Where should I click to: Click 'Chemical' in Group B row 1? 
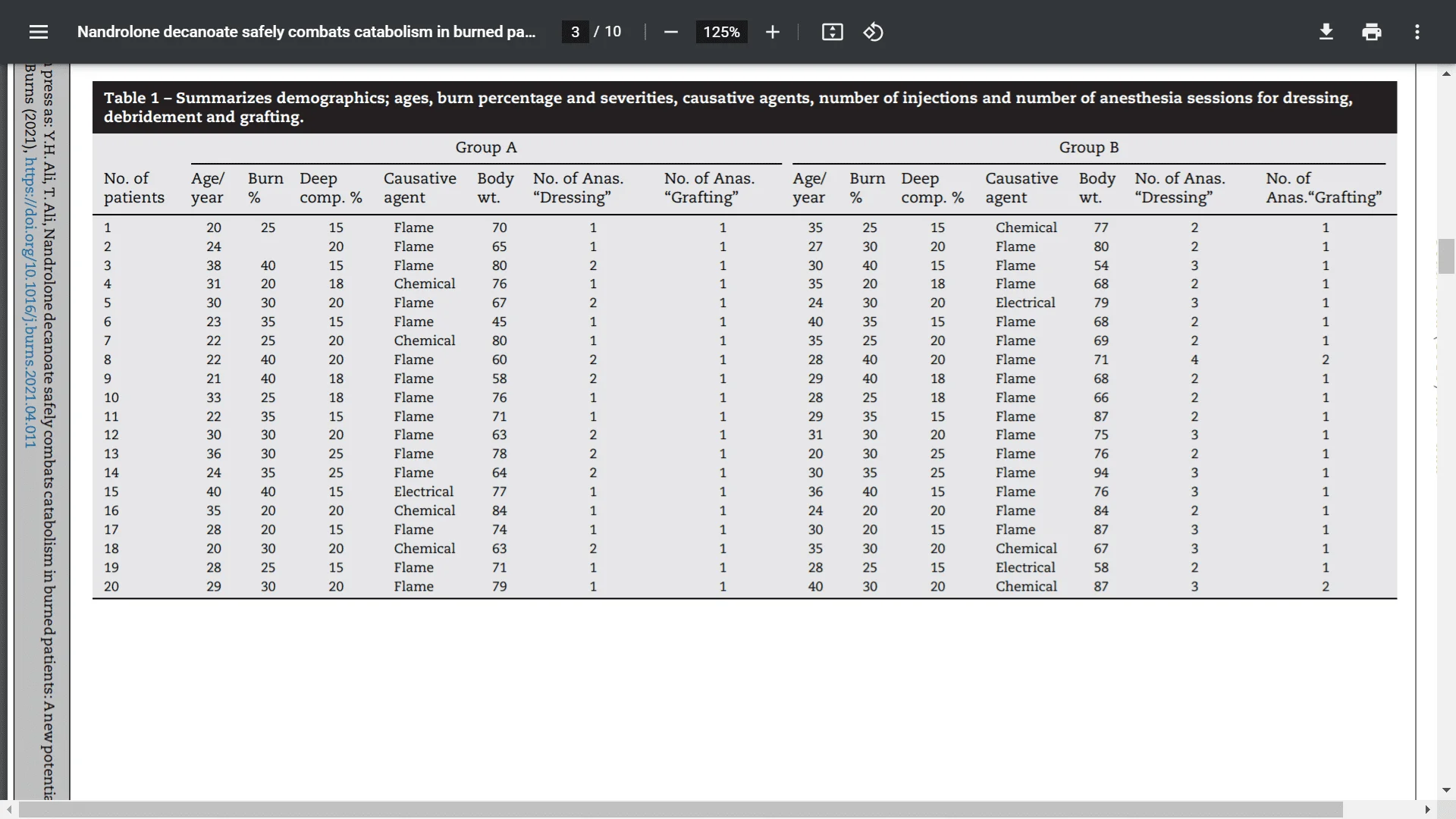[x=1026, y=227]
